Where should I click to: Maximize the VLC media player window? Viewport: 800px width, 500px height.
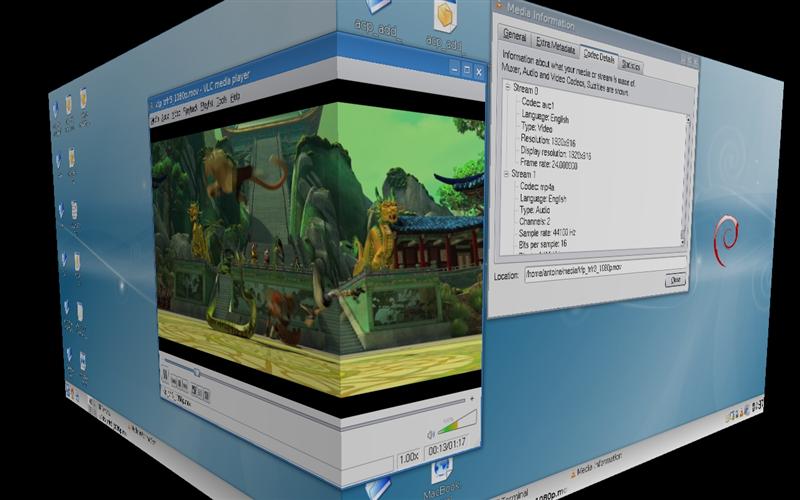[x=467, y=70]
